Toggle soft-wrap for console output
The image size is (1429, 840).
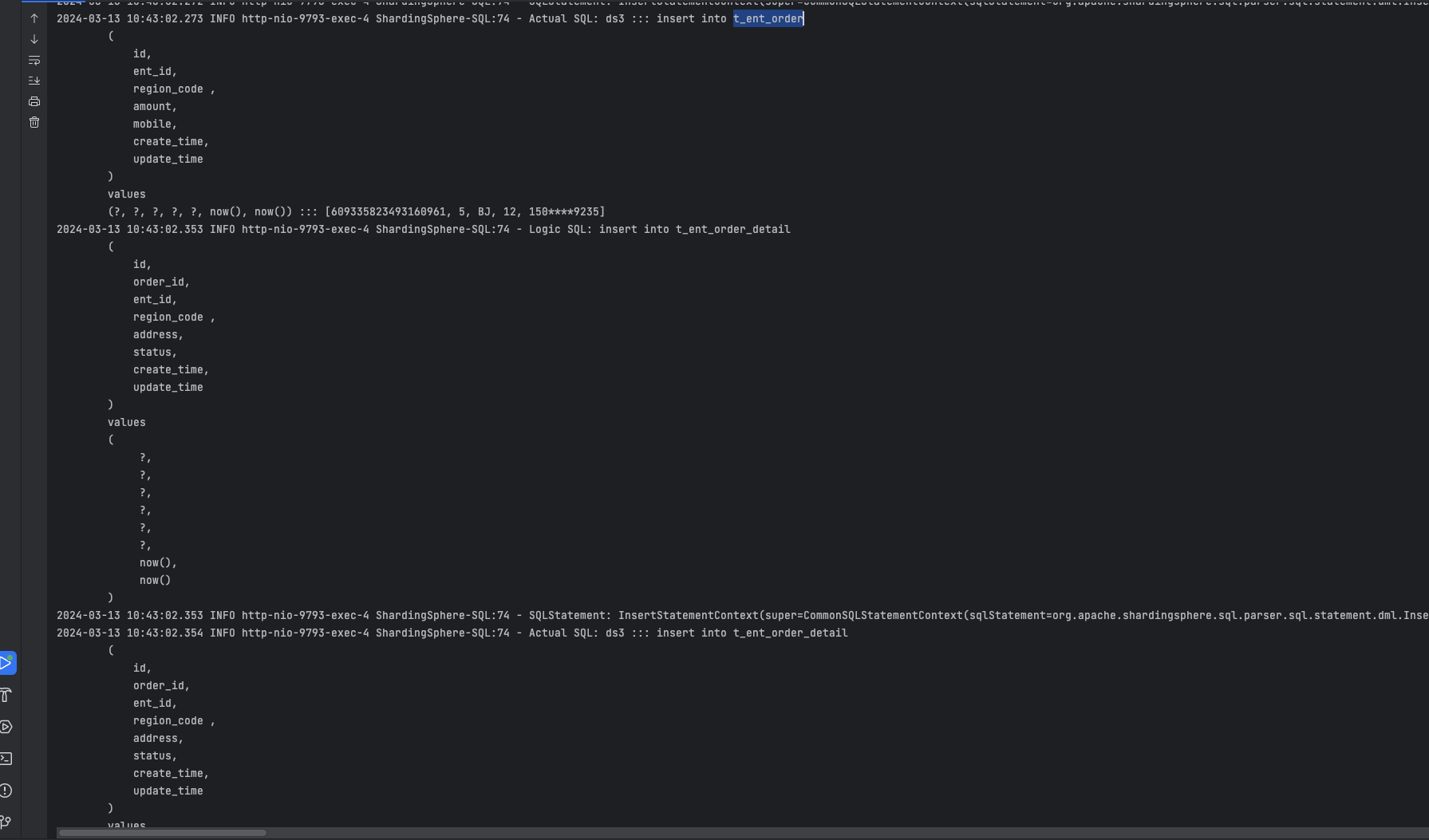[x=34, y=60]
